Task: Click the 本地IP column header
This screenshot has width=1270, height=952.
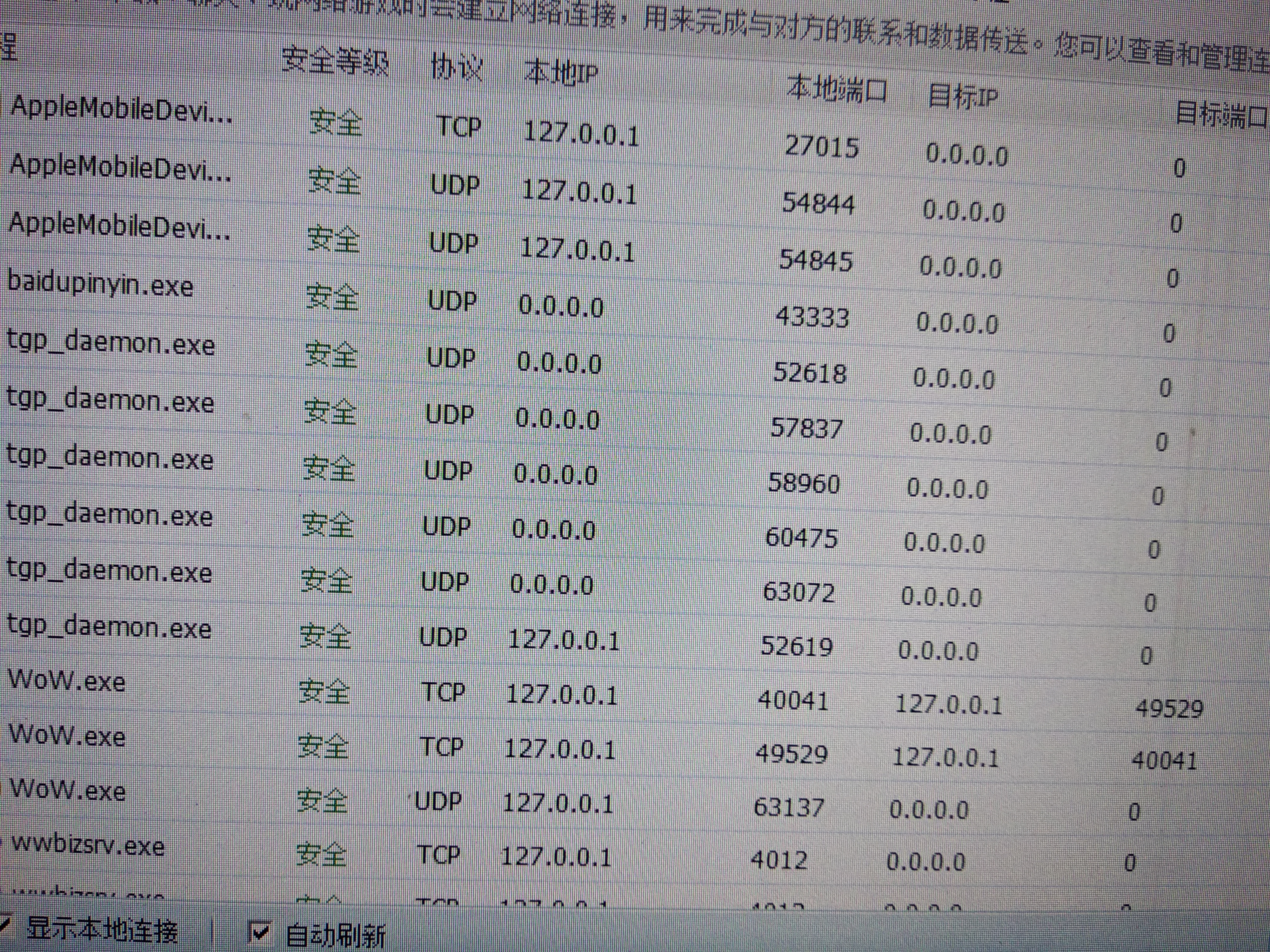Action: click(561, 73)
